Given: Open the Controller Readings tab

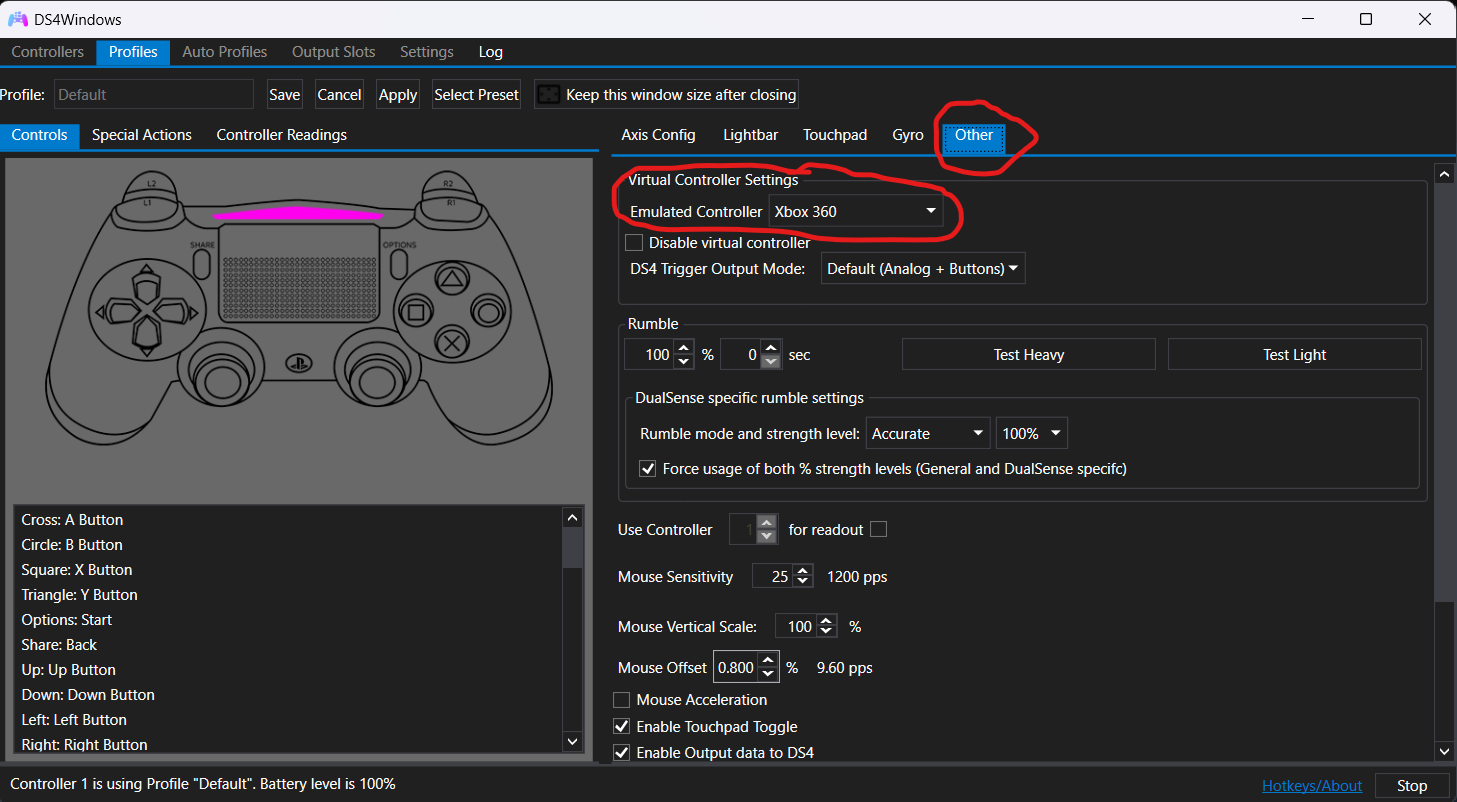Looking at the screenshot, I should pyautogui.click(x=282, y=135).
